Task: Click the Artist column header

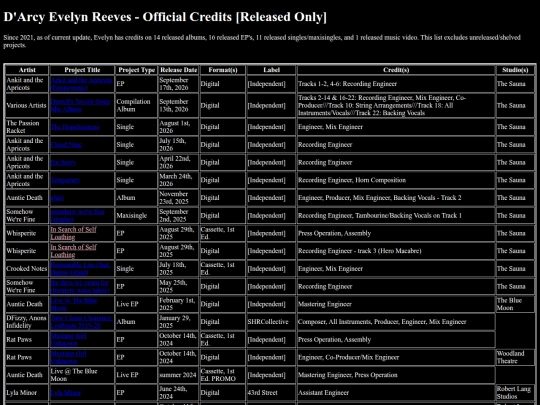Action: click(x=27, y=70)
